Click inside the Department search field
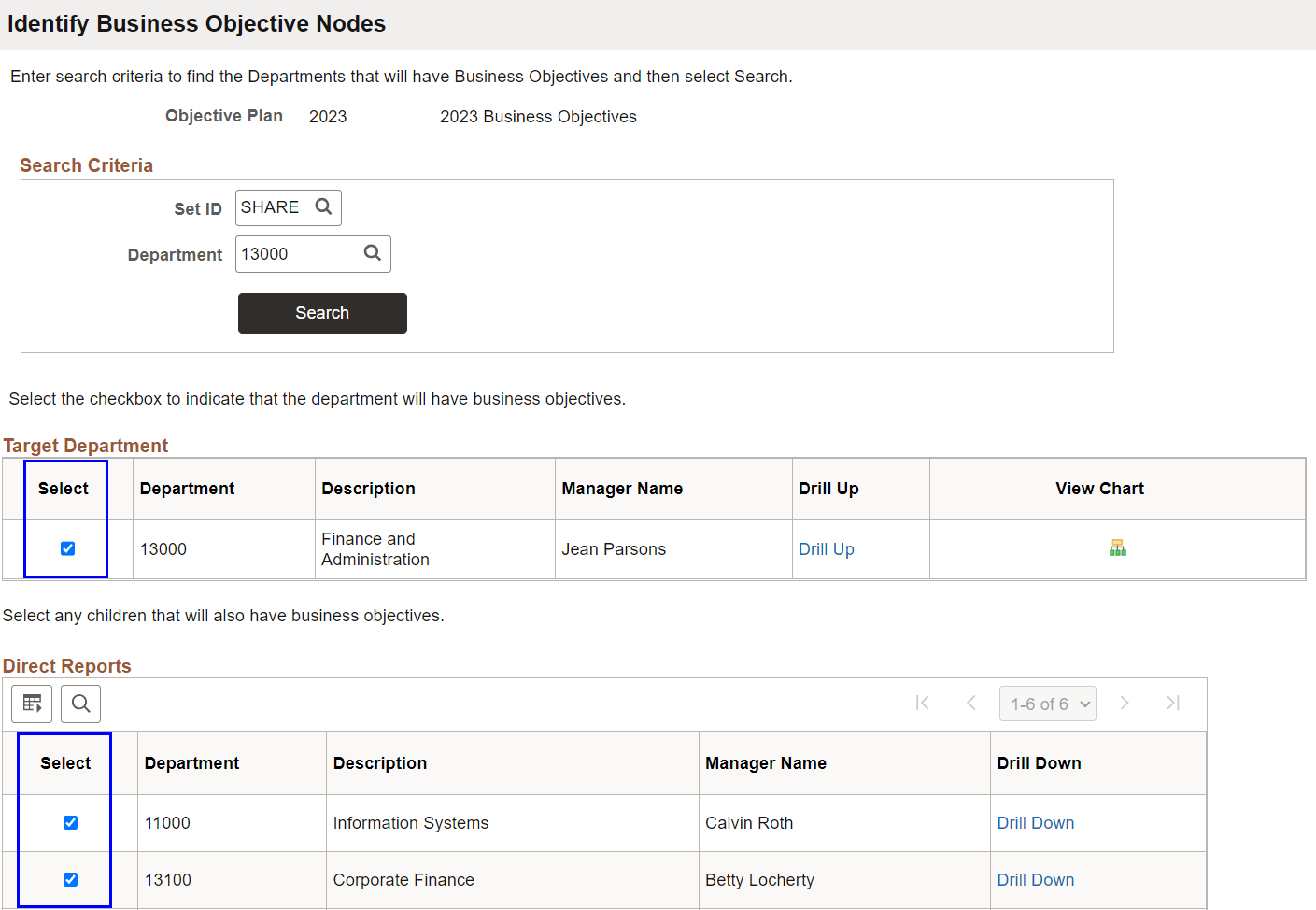The image size is (1316, 910). click(x=299, y=253)
